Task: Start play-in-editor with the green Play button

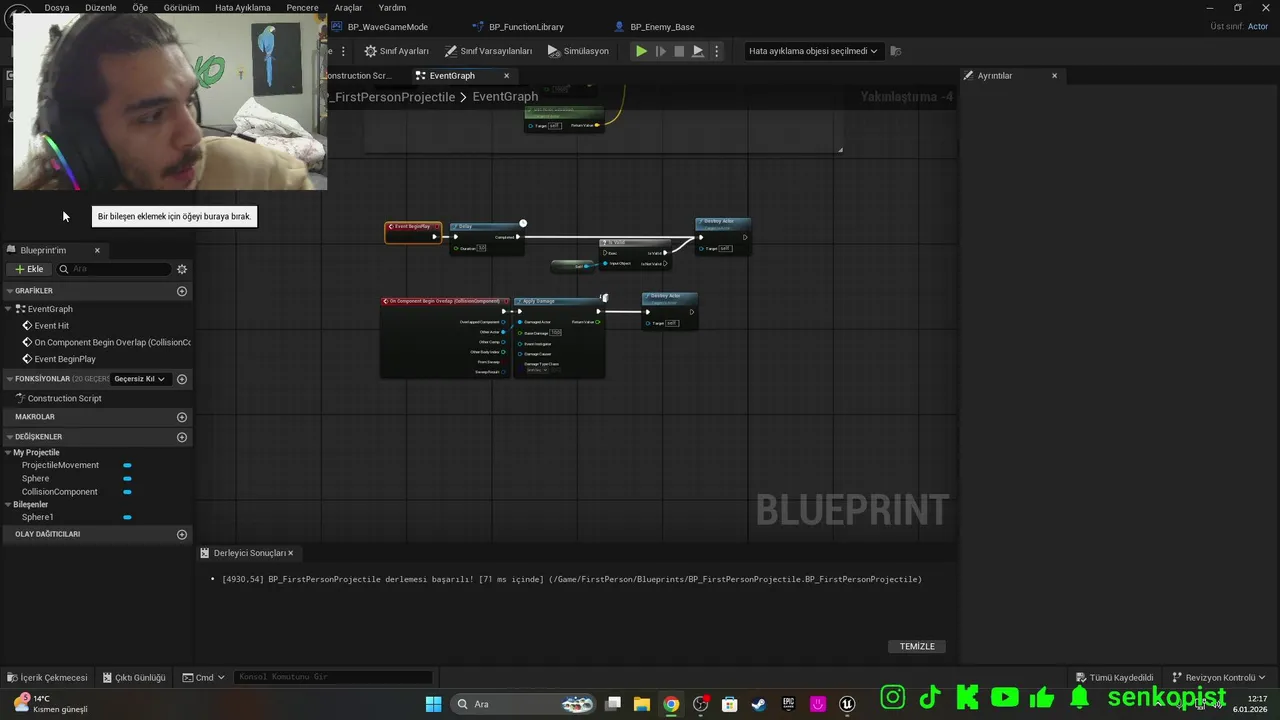Action: 641,51
